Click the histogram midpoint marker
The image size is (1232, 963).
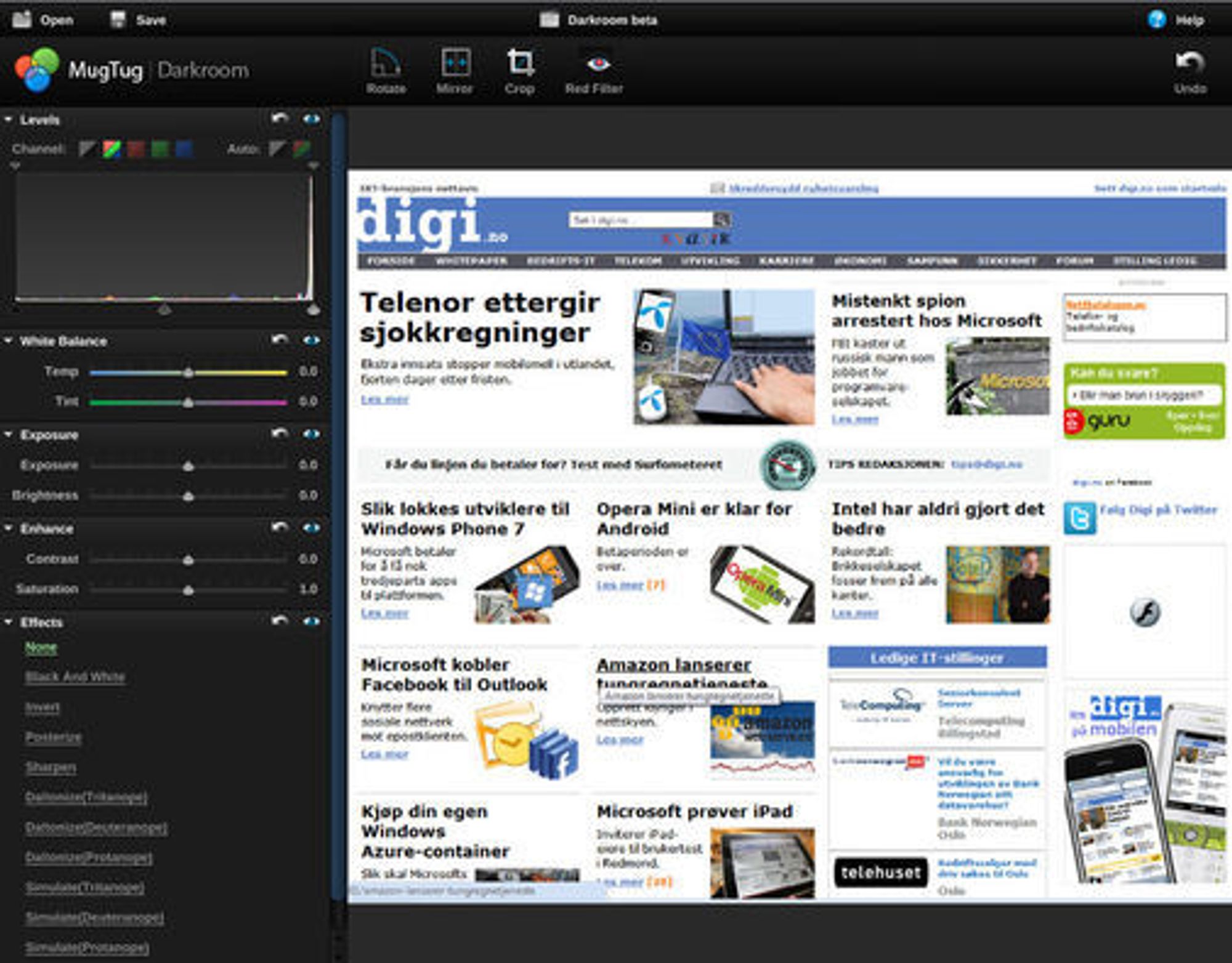point(164,308)
